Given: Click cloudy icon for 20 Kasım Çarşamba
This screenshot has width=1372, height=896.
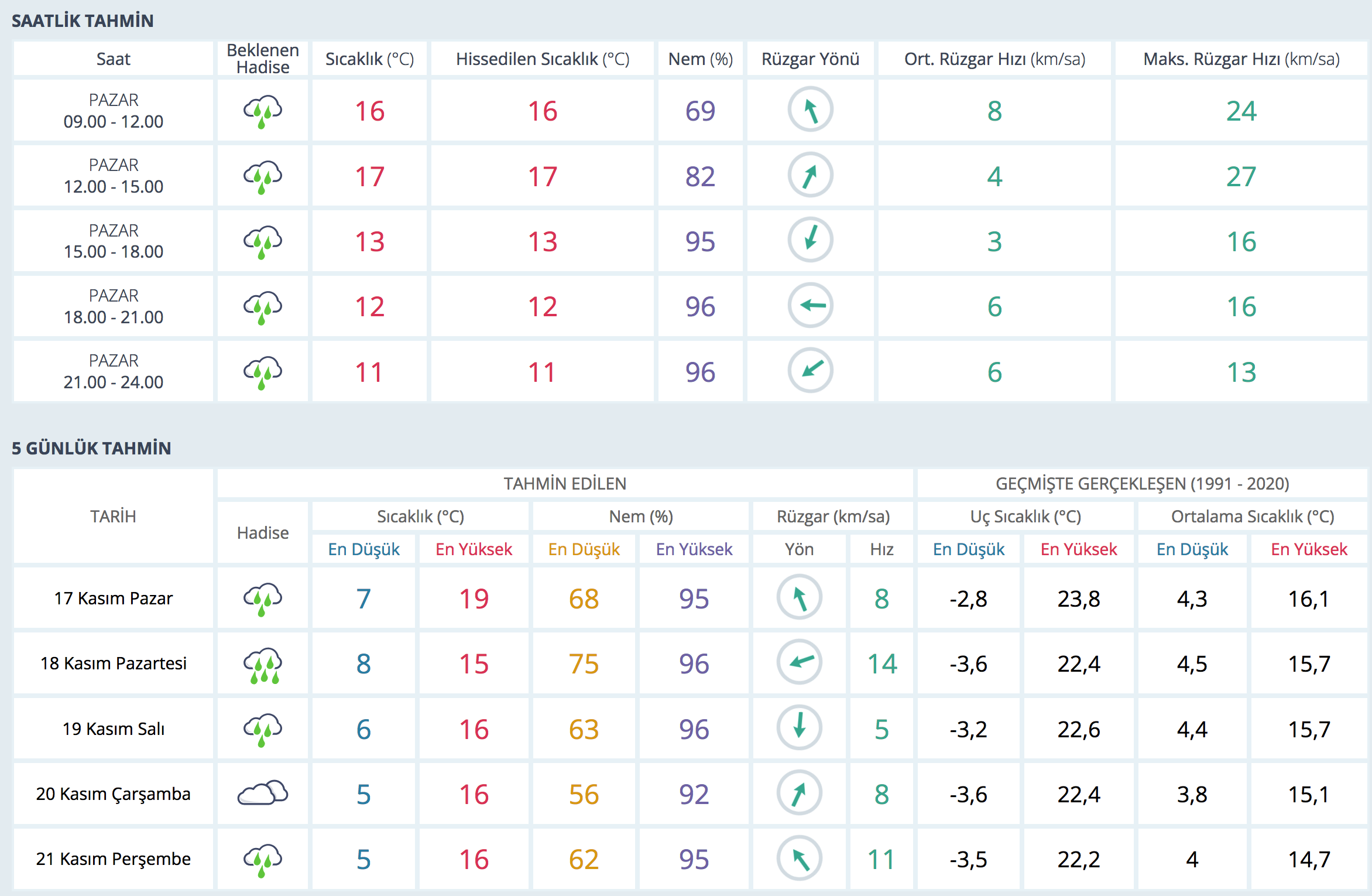Looking at the screenshot, I should click(263, 794).
